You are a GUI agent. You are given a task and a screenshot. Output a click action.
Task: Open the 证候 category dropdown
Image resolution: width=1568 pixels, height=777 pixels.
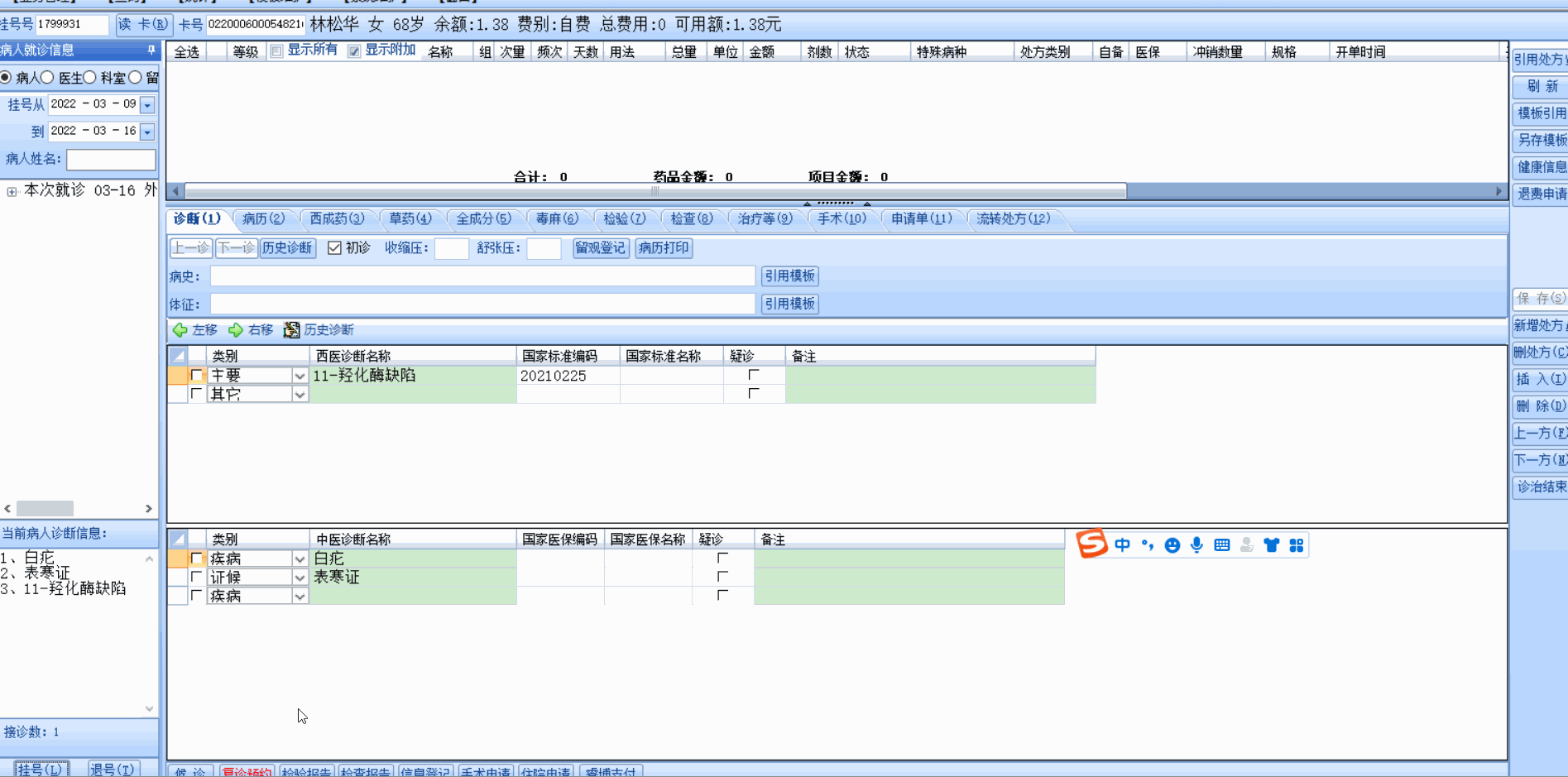[300, 578]
